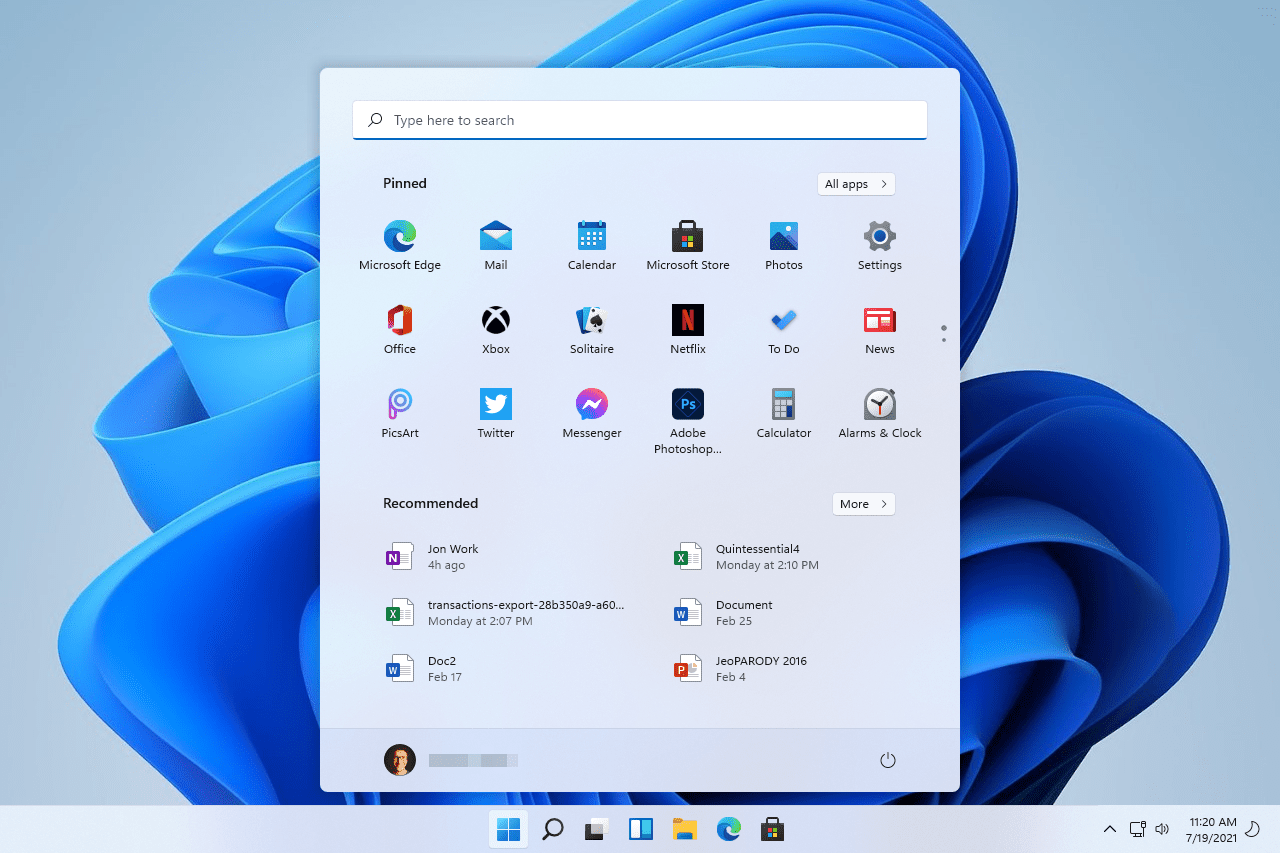
Task: Open the user account profile picture
Action: click(400, 760)
